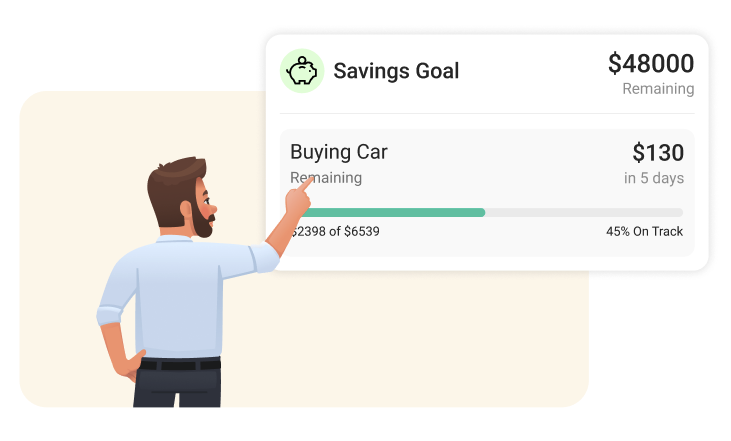This screenshot has width=731, height=441.
Task: Click the piggy bank savings icon
Action: 301,71
